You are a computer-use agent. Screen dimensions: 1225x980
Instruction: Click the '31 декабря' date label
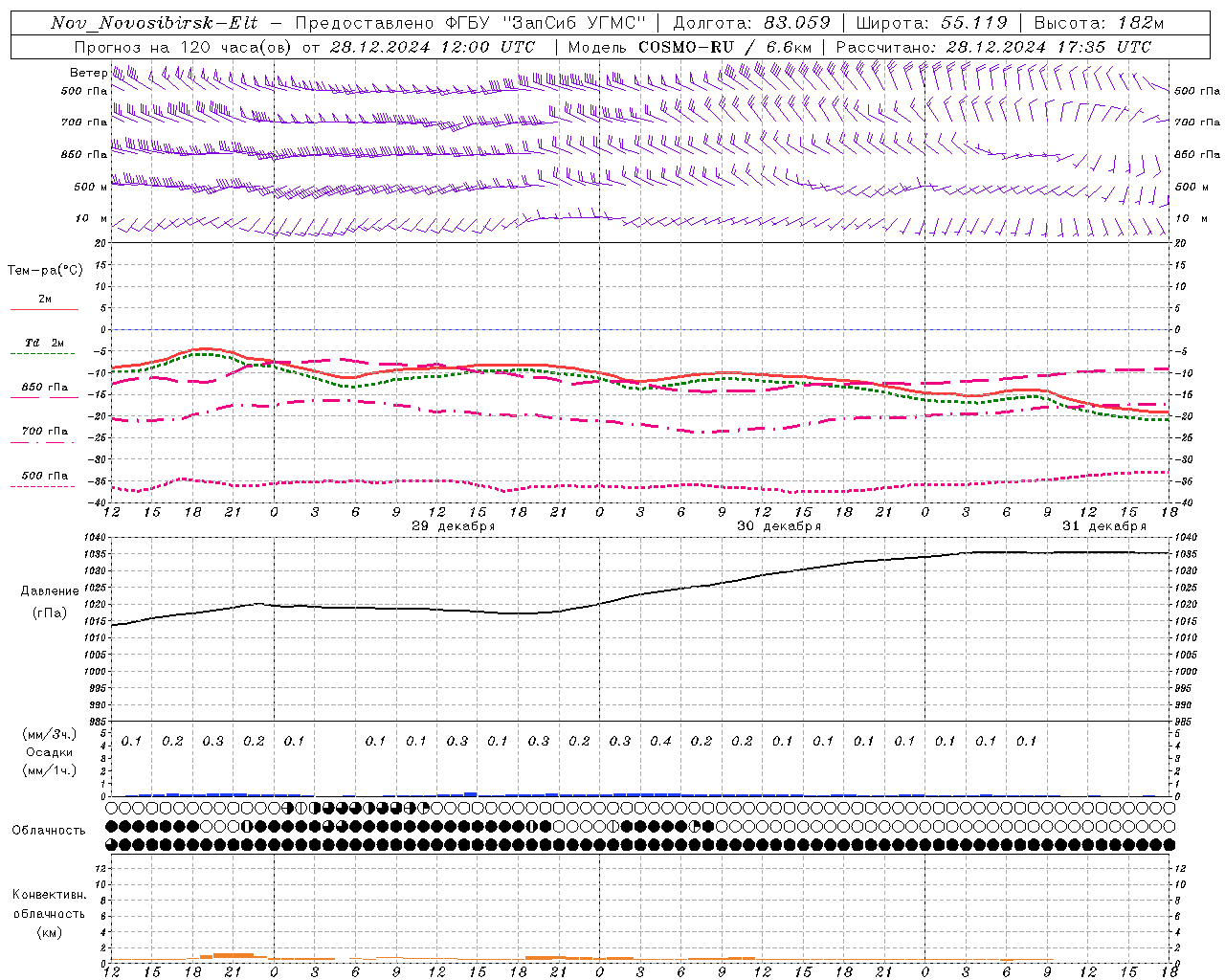[x=1104, y=526]
